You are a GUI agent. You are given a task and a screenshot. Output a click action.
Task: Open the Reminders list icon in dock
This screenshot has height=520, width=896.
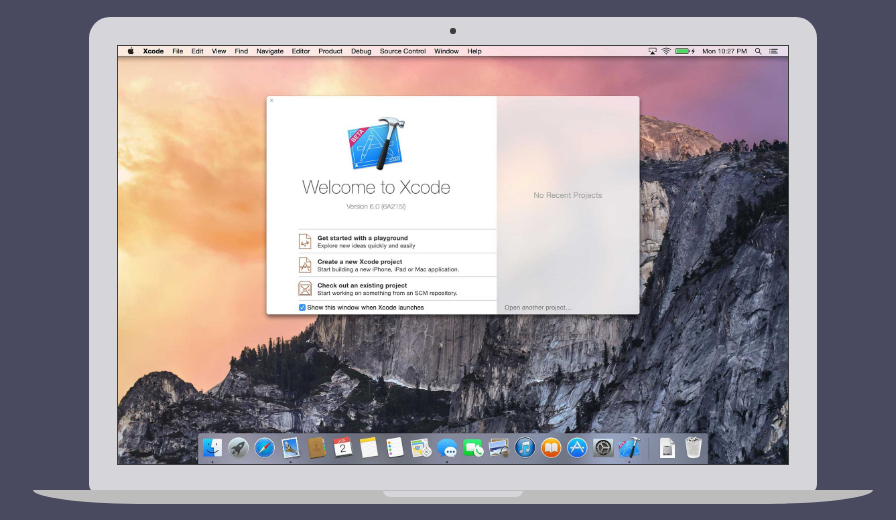394,447
